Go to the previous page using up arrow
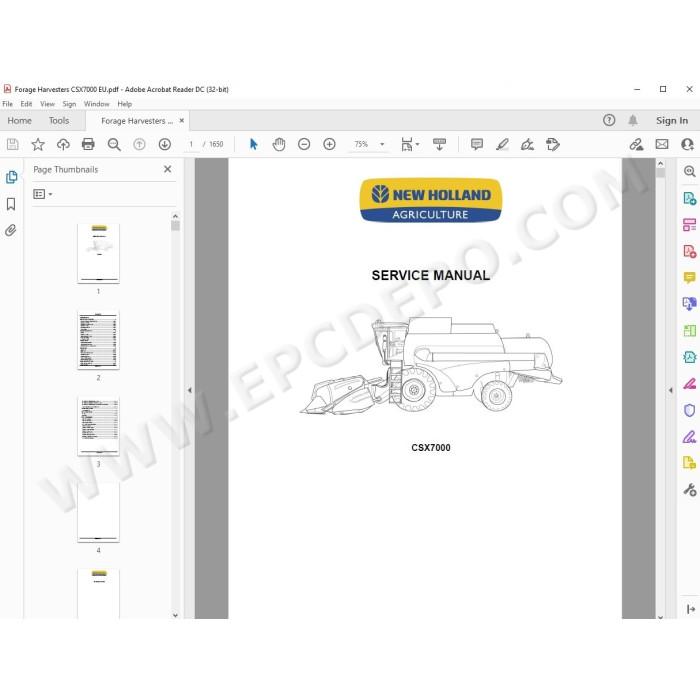700x700 pixels. click(139, 144)
